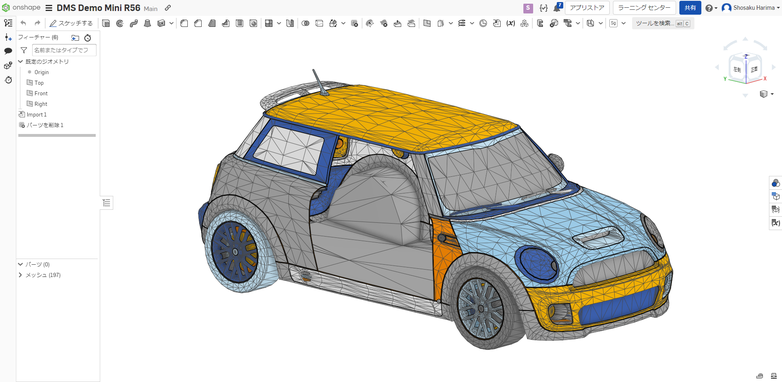This screenshot has width=782, height=382.
Task: Open the ラーニング センター button
Action: click(644, 8)
